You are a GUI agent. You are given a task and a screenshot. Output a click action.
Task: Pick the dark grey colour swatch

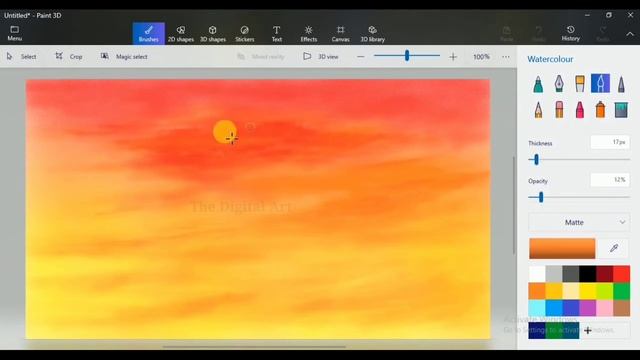tap(571, 274)
